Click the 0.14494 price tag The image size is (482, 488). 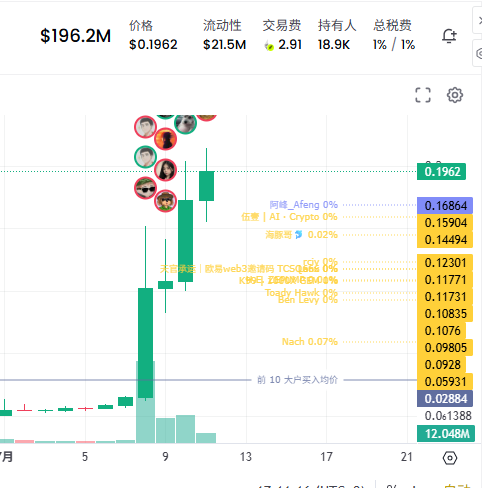445,239
